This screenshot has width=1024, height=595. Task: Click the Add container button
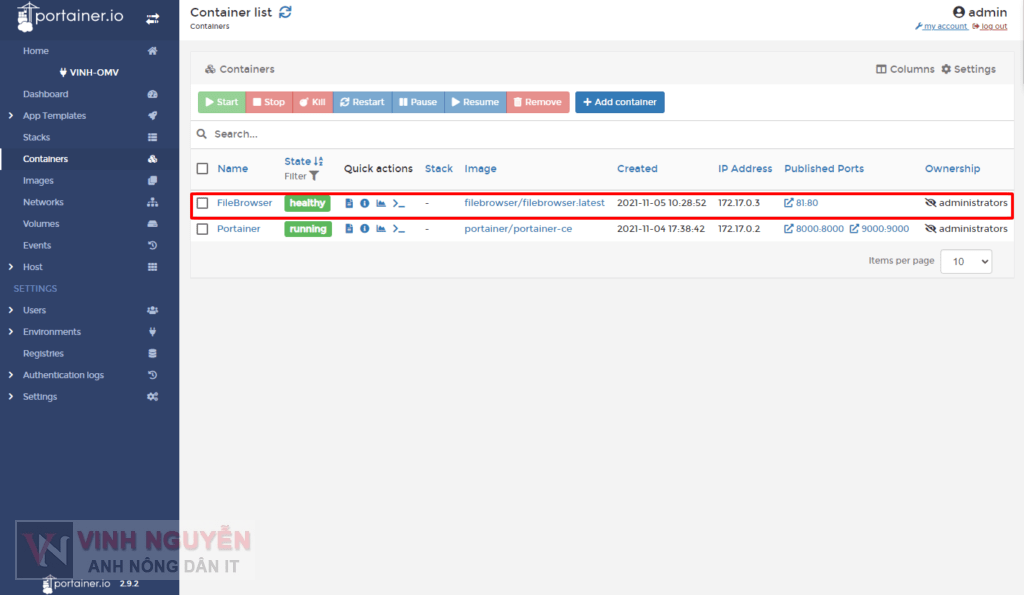[x=620, y=102]
